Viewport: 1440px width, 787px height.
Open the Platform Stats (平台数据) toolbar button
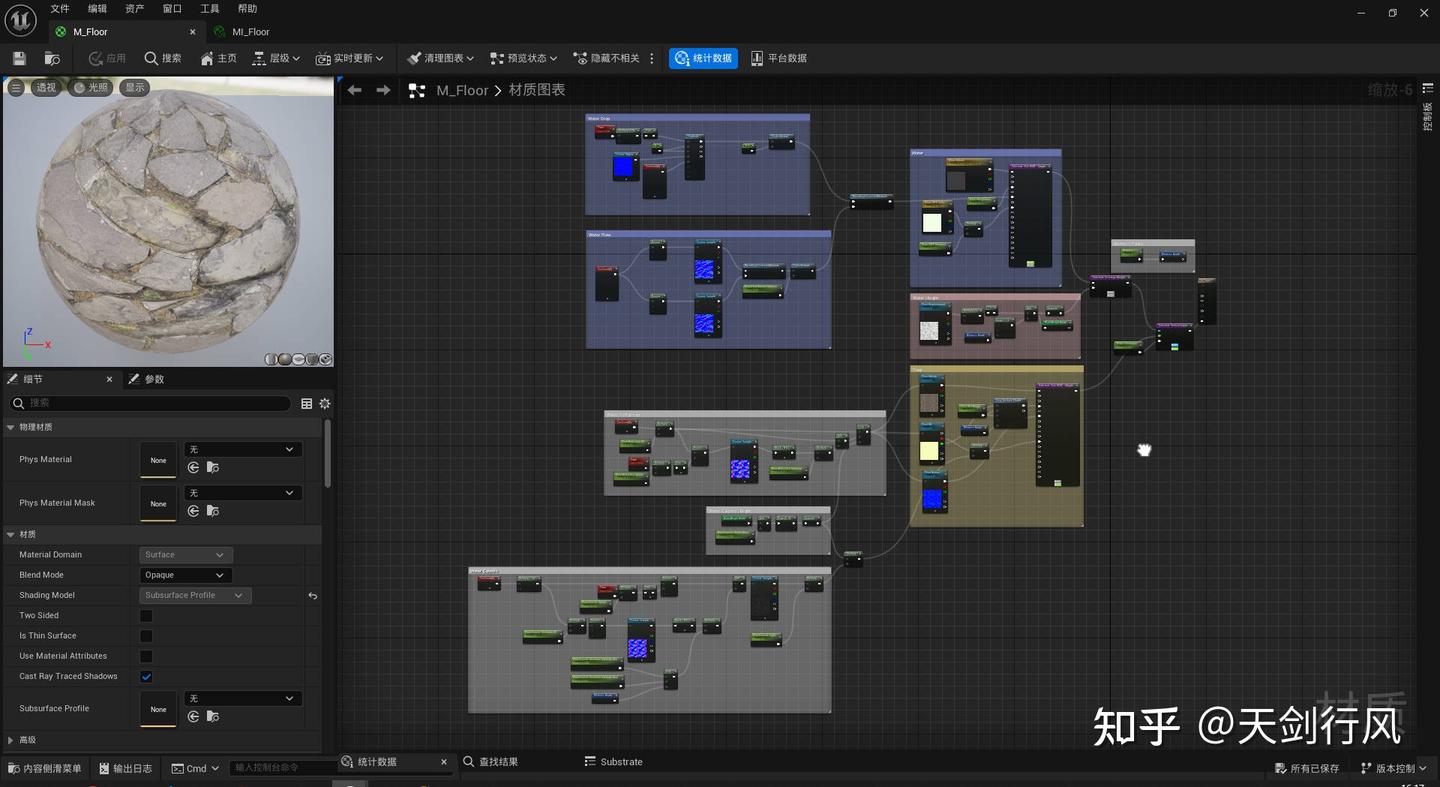[x=778, y=58]
